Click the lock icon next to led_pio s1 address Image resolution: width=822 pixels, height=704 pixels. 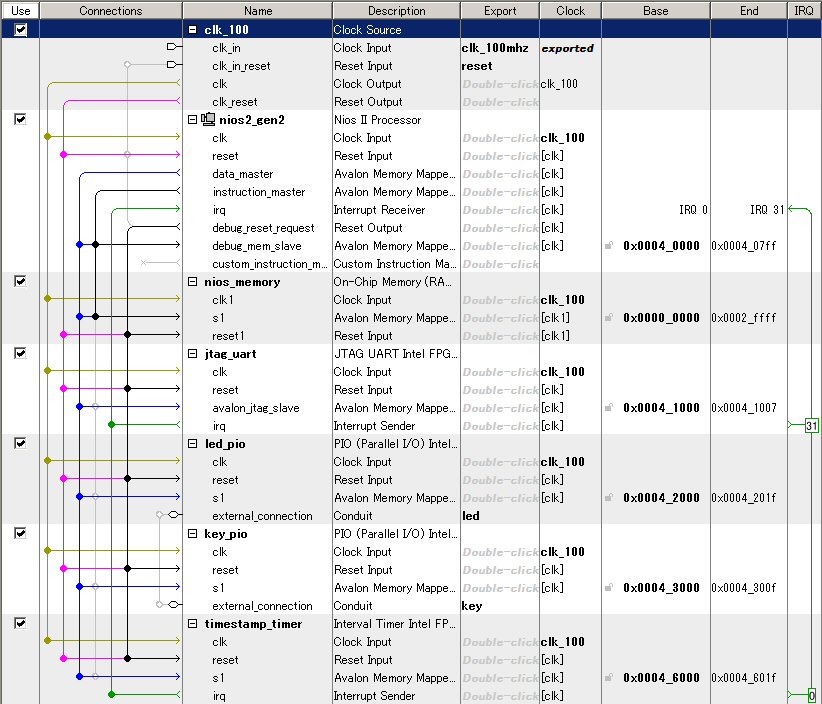[x=608, y=497]
